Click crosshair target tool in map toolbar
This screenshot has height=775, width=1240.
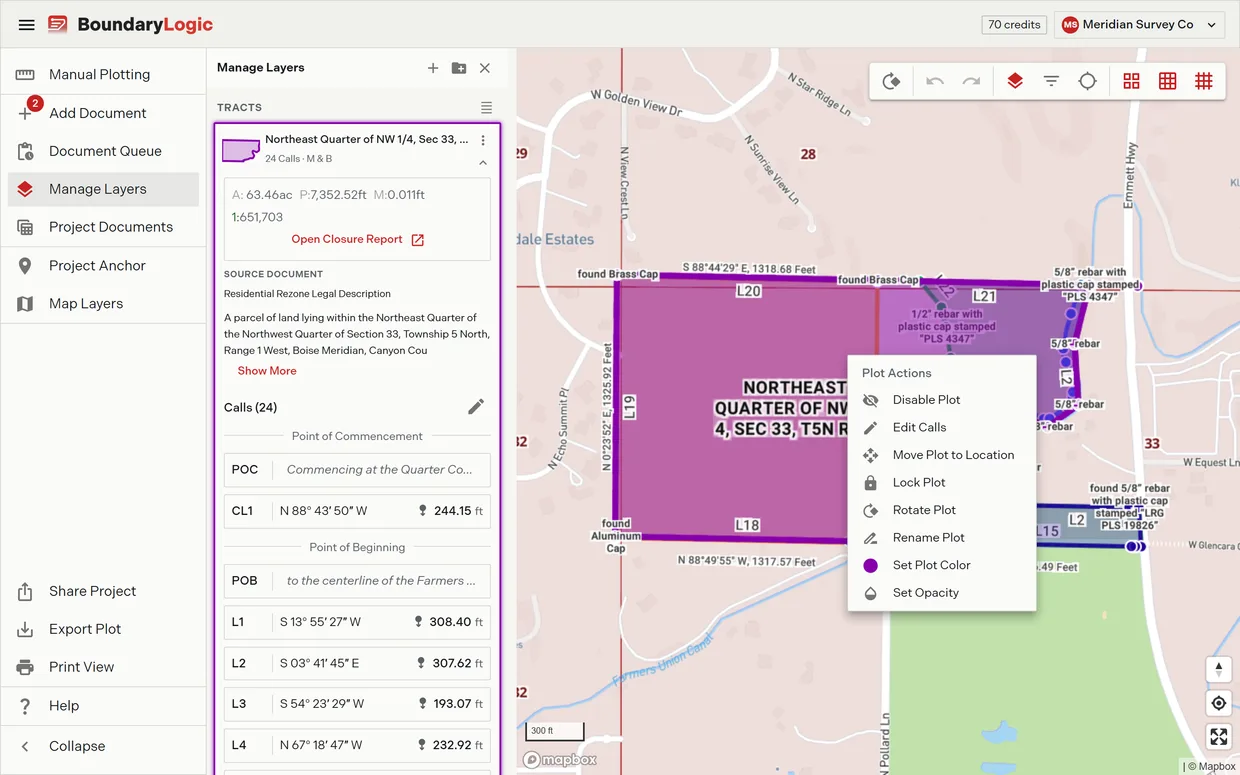[x=1088, y=82]
